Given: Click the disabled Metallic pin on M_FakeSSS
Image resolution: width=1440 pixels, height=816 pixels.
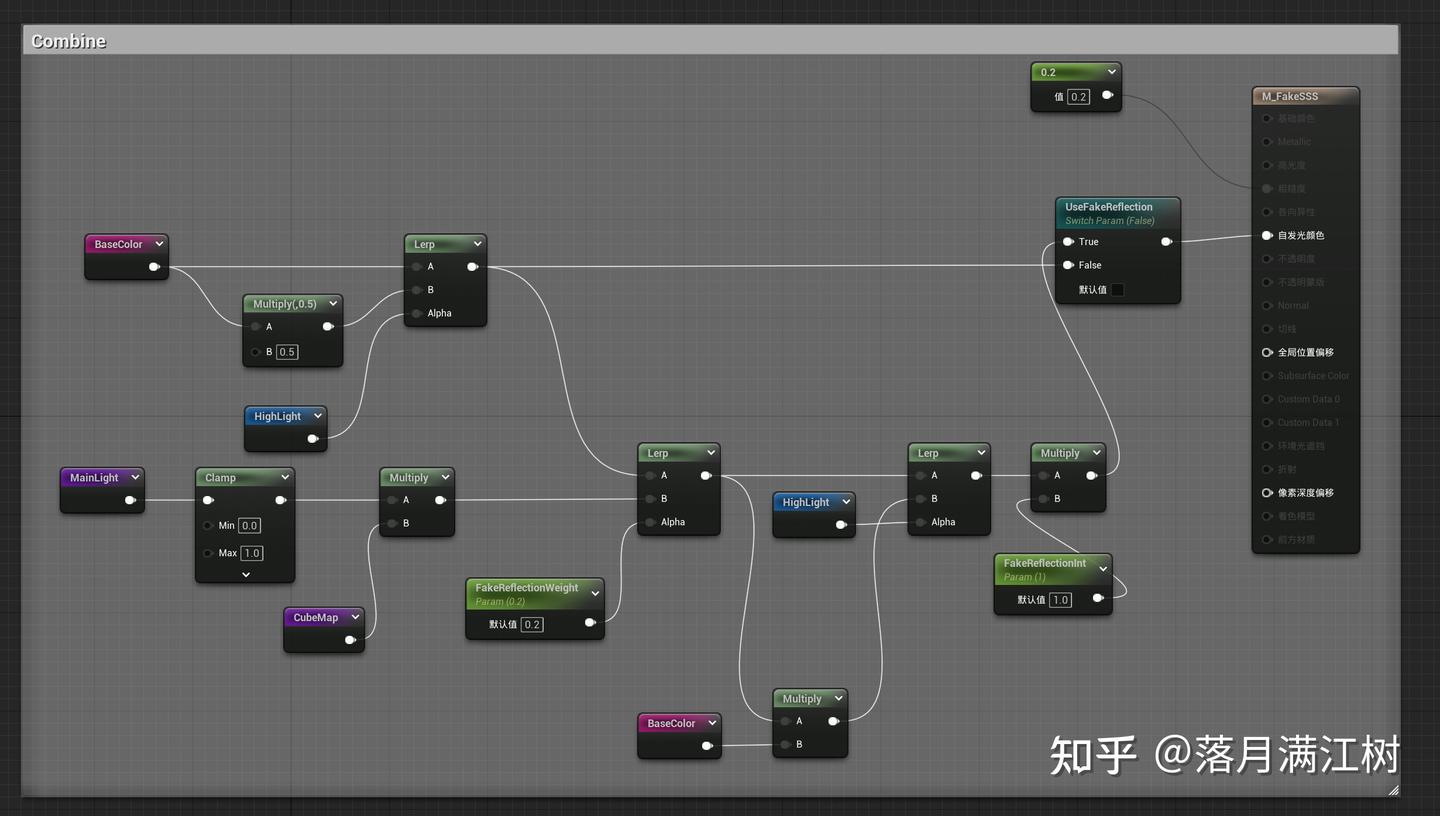Looking at the screenshot, I should 1267,142.
